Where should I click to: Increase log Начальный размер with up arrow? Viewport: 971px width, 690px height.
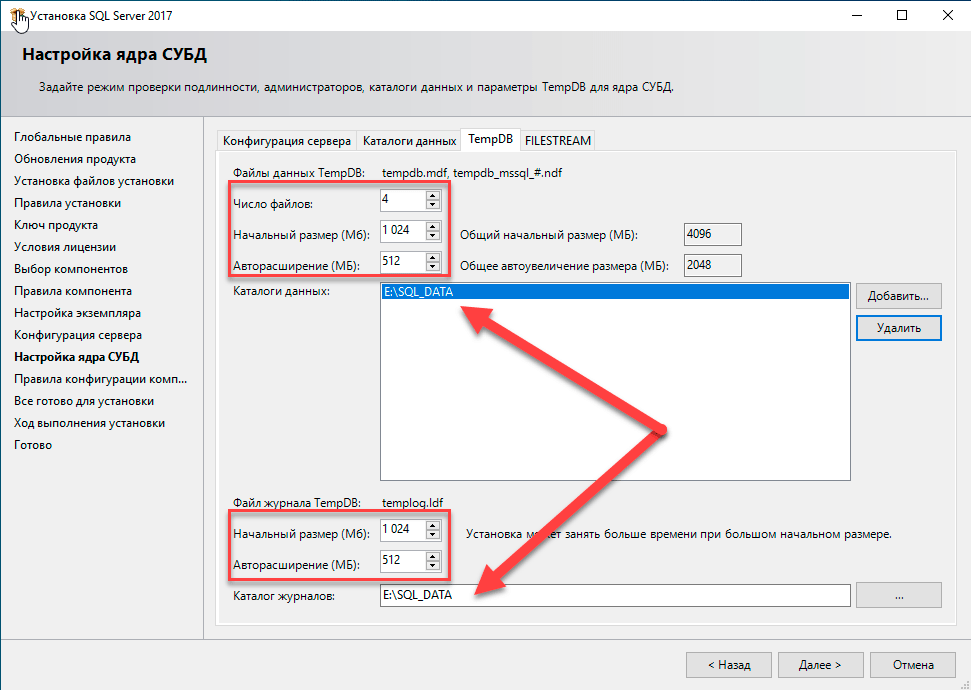(433, 525)
